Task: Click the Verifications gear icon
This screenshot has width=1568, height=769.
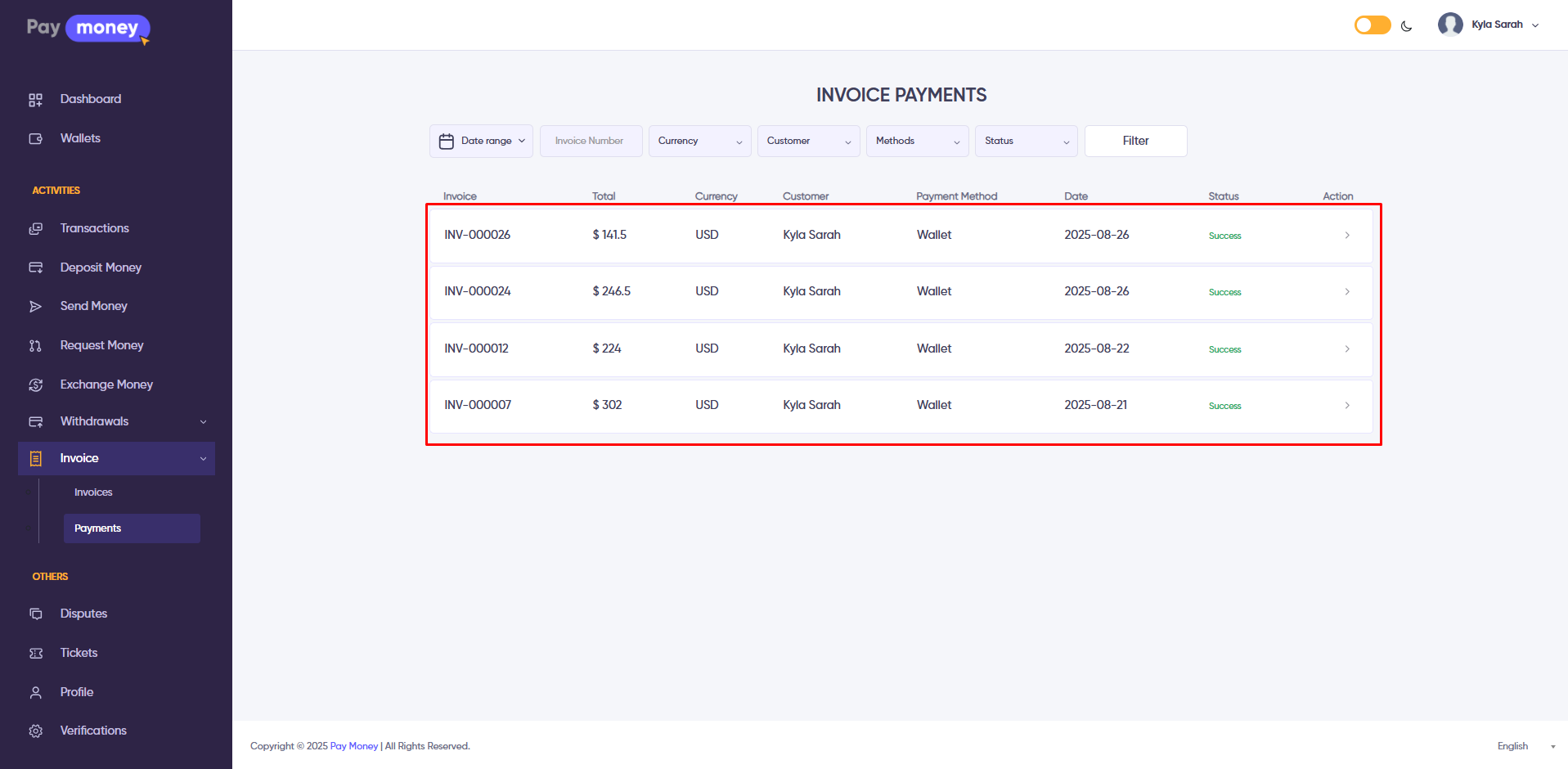Action: point(35,731)
